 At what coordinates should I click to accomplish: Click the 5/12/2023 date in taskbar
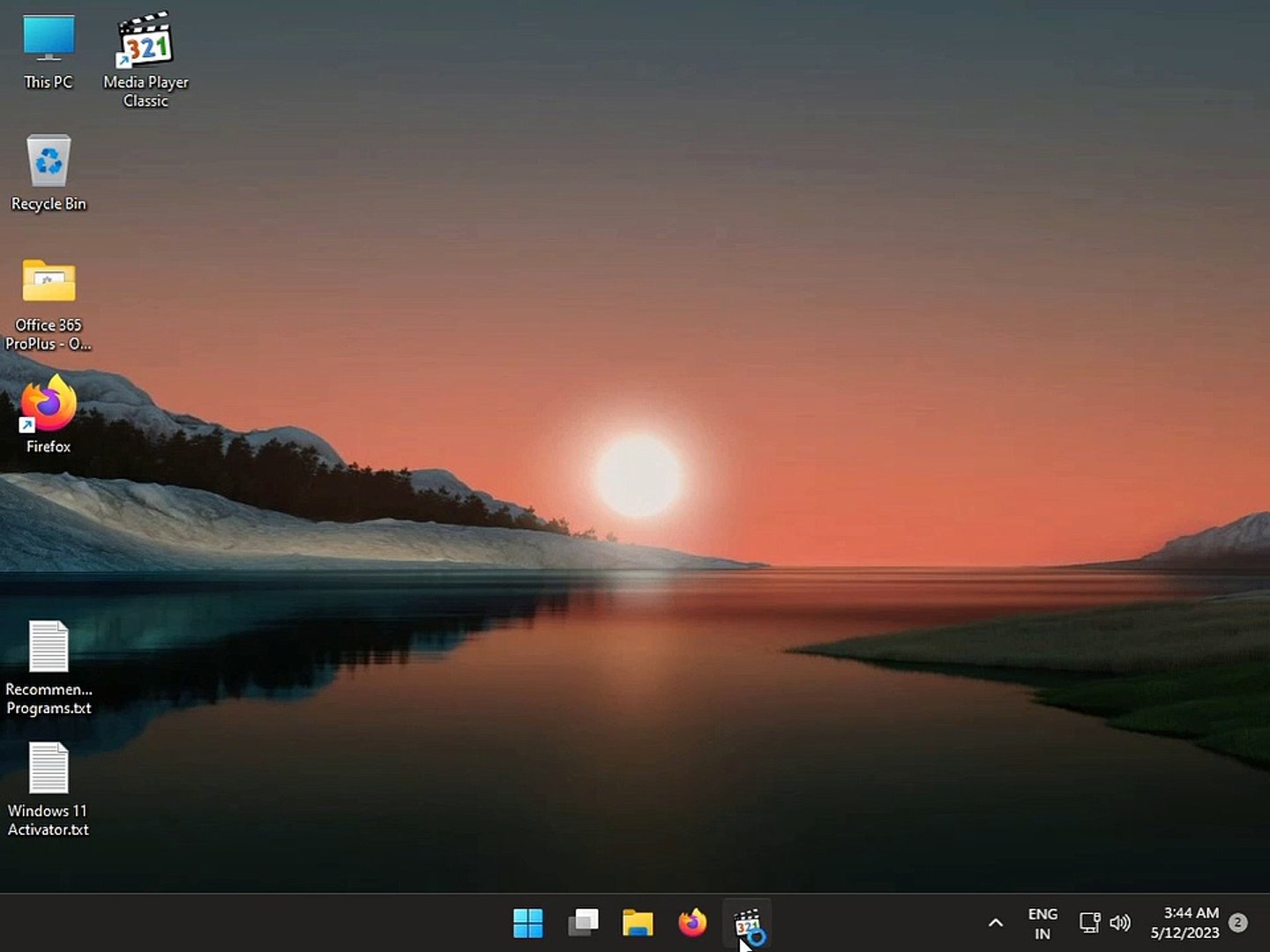click(1184, 933)
